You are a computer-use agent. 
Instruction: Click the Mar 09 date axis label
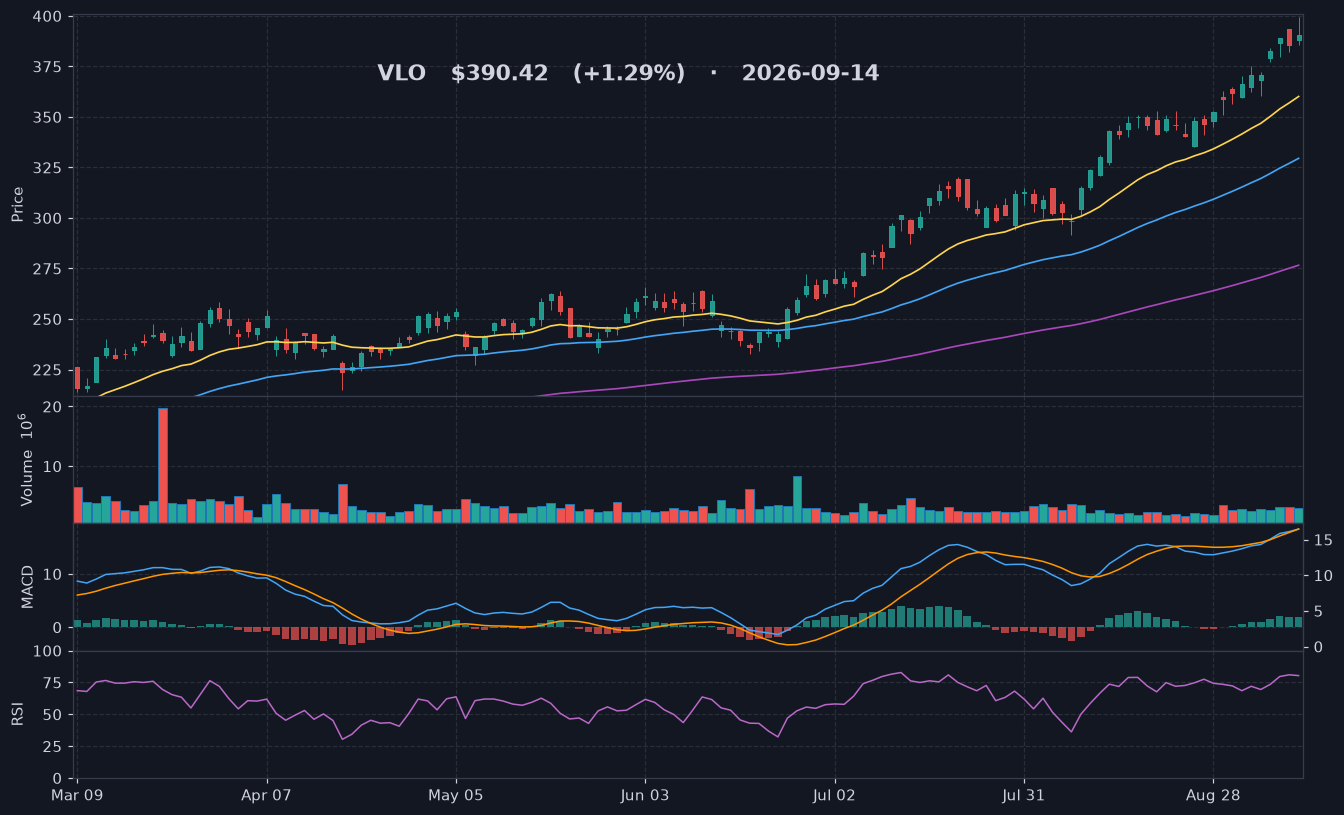click(x=77, y=796)
